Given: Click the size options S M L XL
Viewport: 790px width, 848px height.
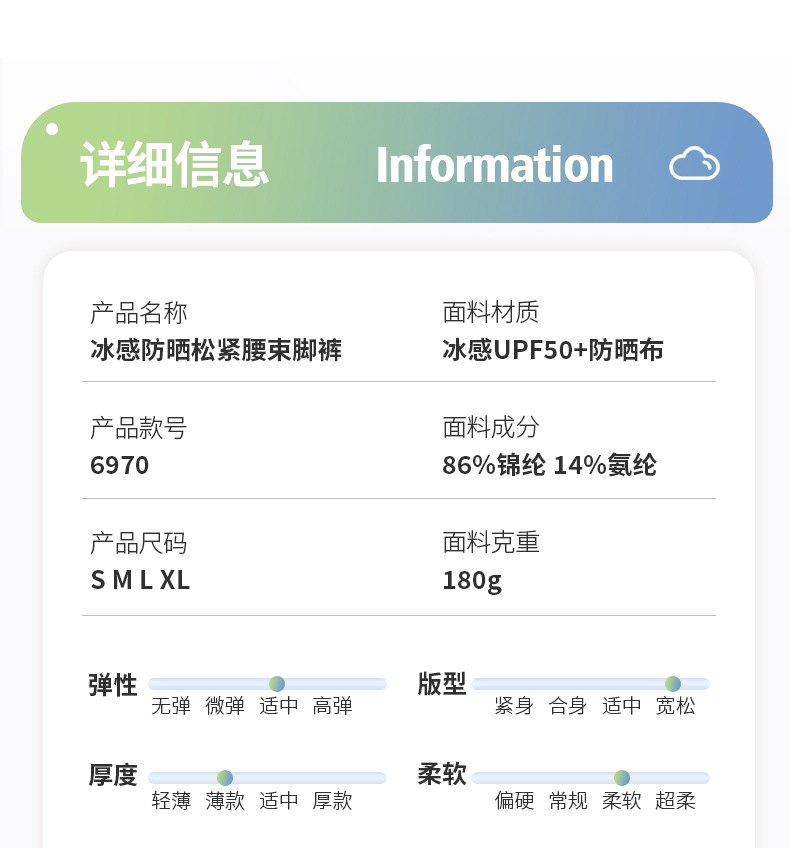Looking at the screenshot, I should (140, 580).
